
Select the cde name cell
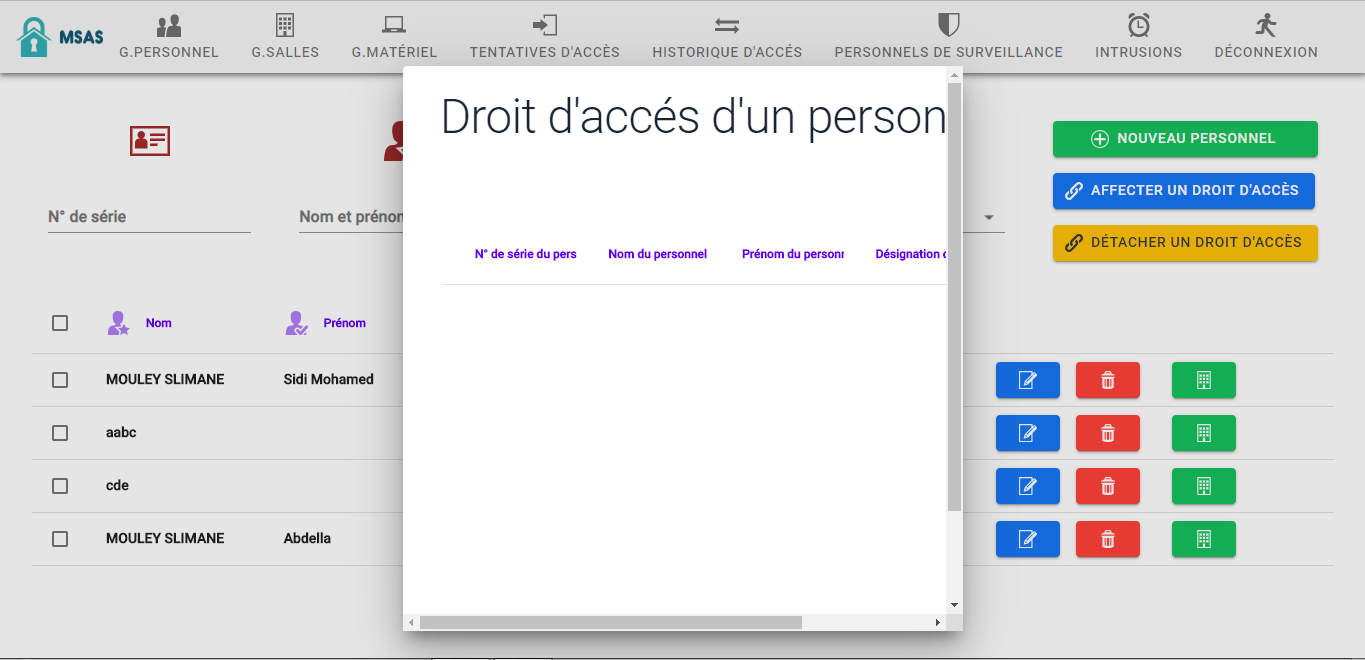tap(117, 486)
